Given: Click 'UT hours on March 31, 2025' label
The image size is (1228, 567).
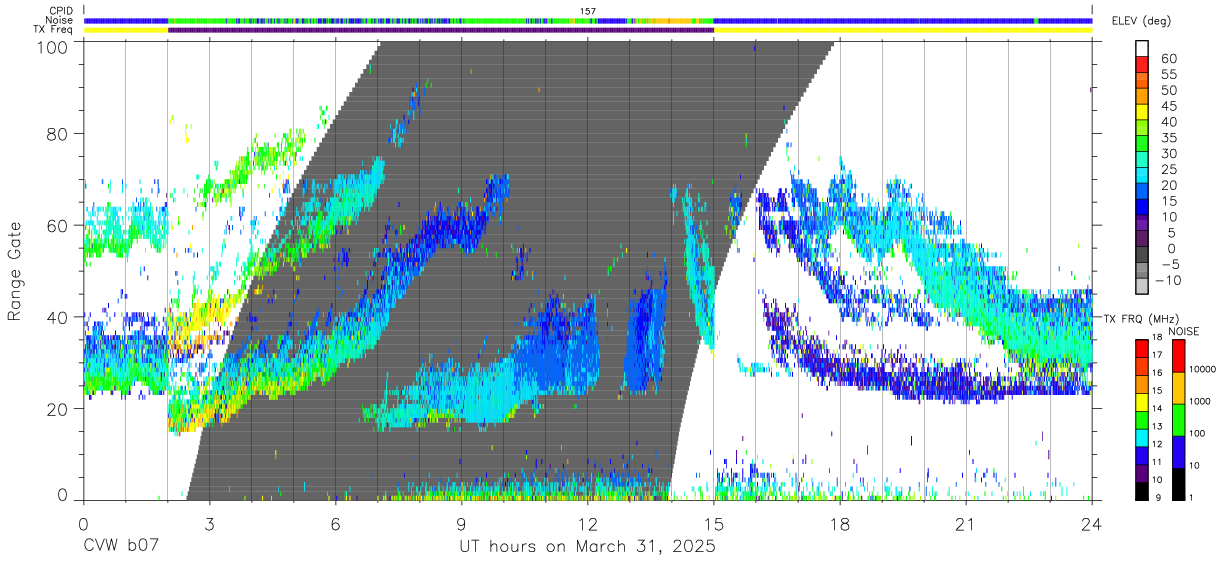Looking at the screenshot, I should [x=587, y=547].
